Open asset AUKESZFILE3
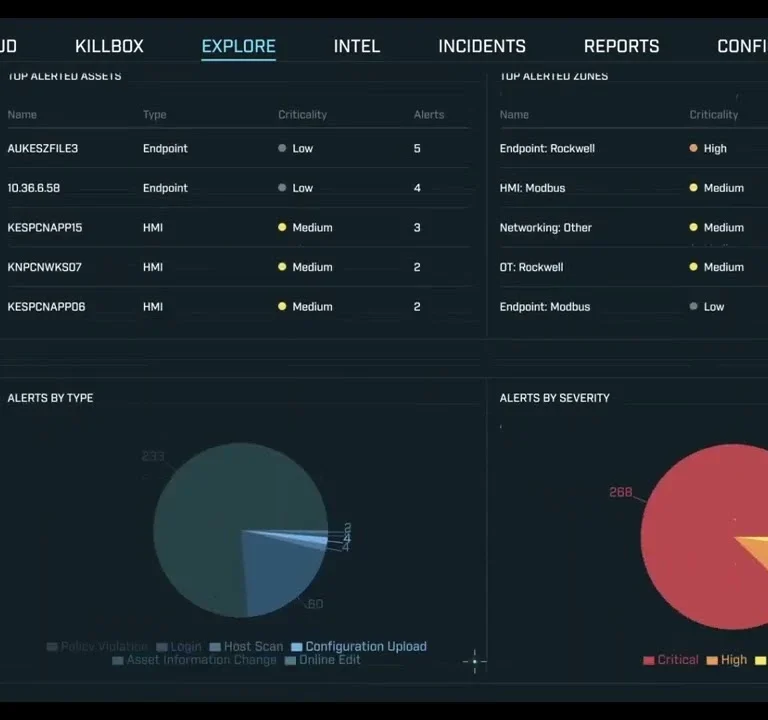The width and height of the screenshot is (768, 720). (43, 148)
